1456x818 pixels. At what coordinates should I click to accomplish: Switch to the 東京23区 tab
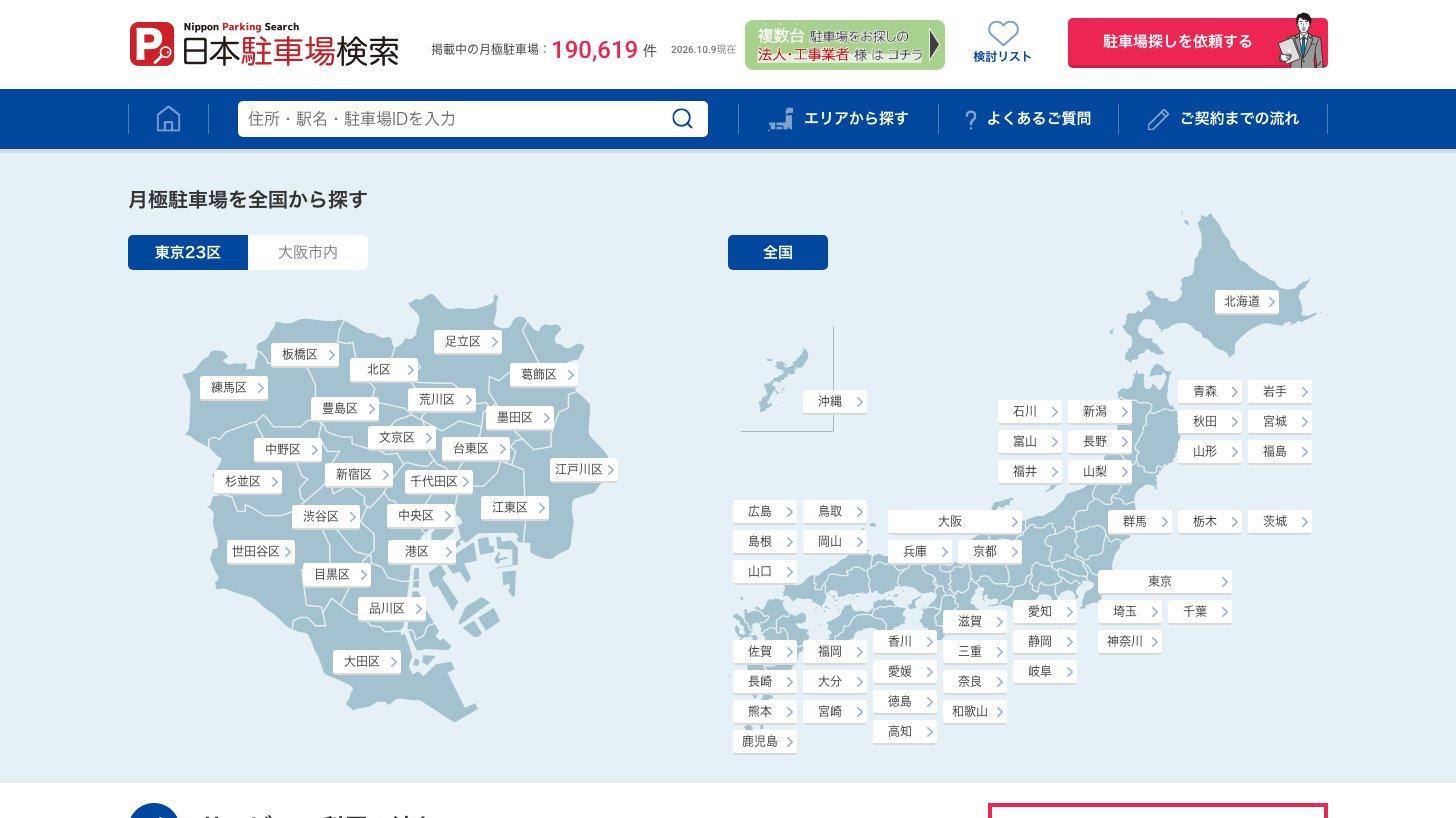[x=188, y=252]
